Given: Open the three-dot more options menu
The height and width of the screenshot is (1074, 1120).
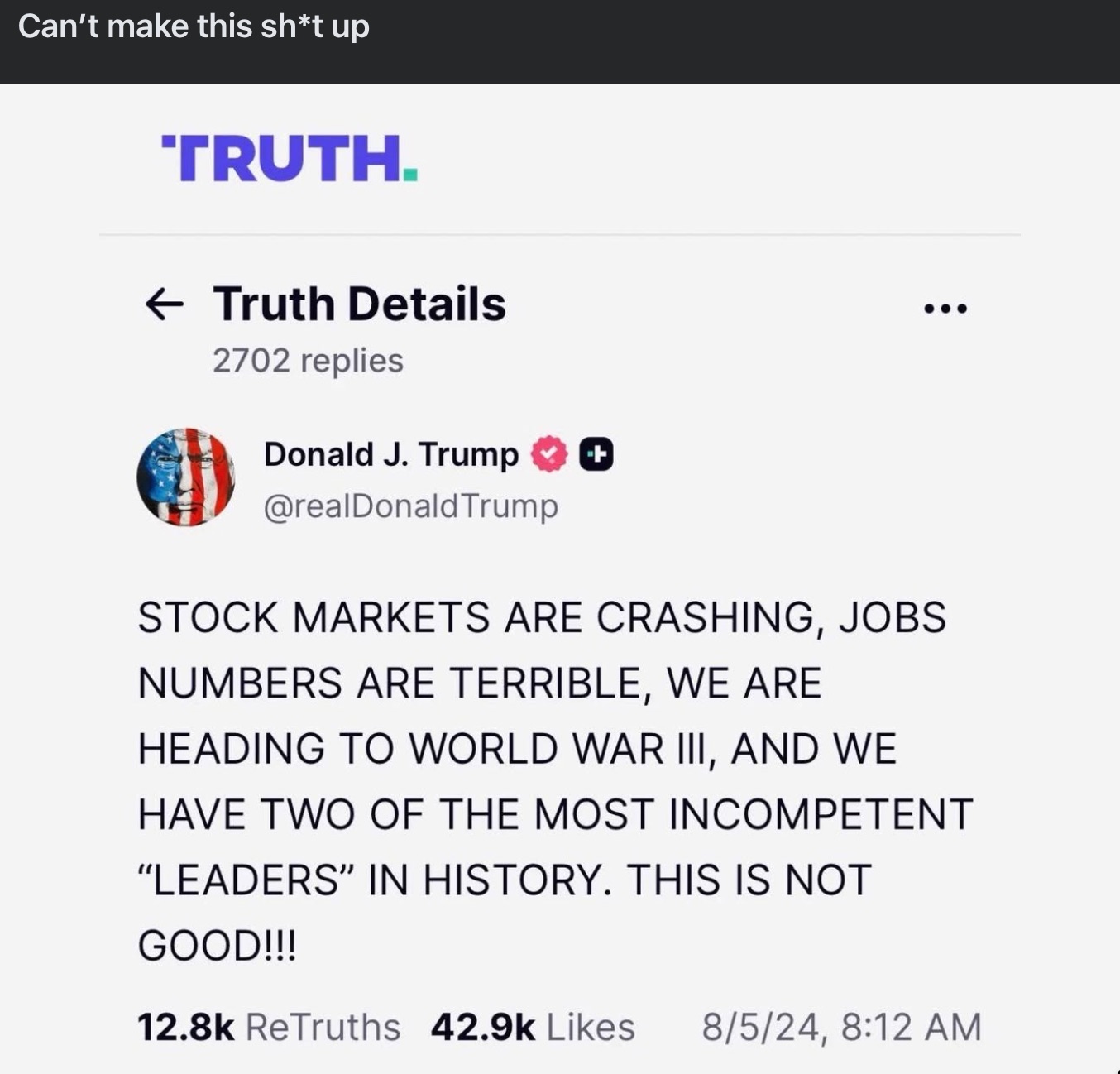Looking at the screenshot, I should click(x=945, y=309).
